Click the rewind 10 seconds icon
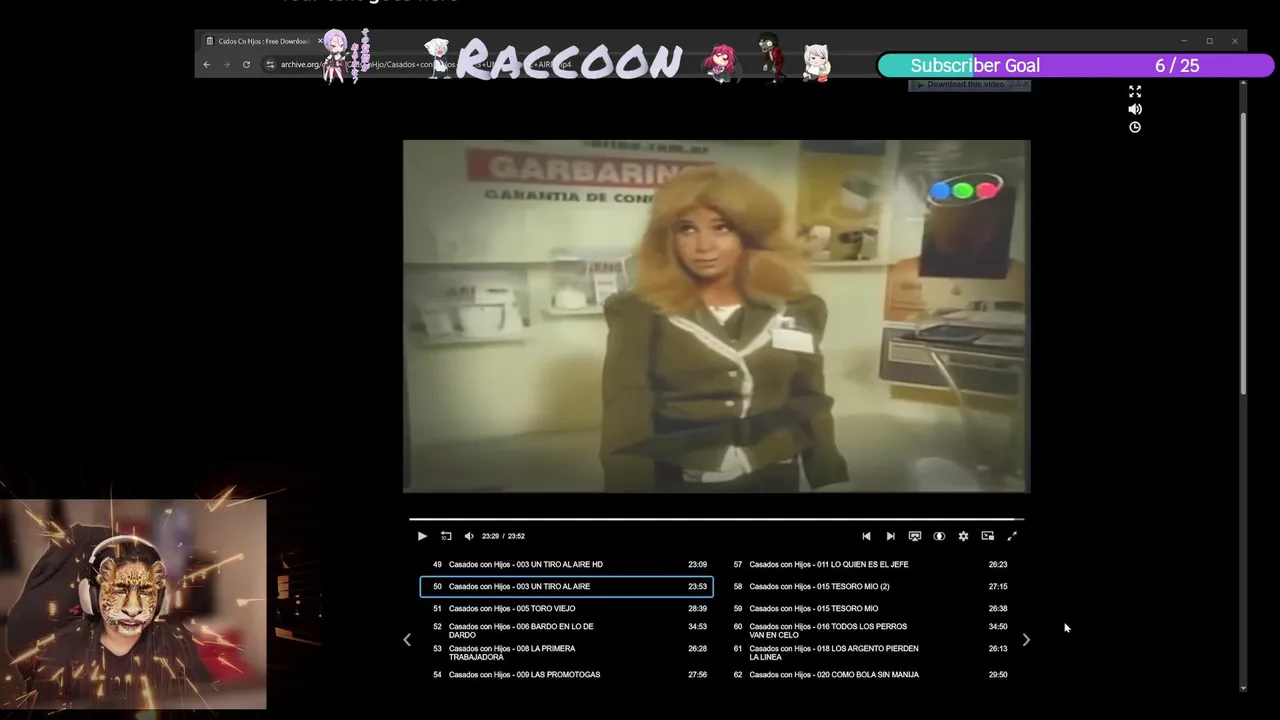The height and width of the screenshot is (720, 1280). coord(446,536)
